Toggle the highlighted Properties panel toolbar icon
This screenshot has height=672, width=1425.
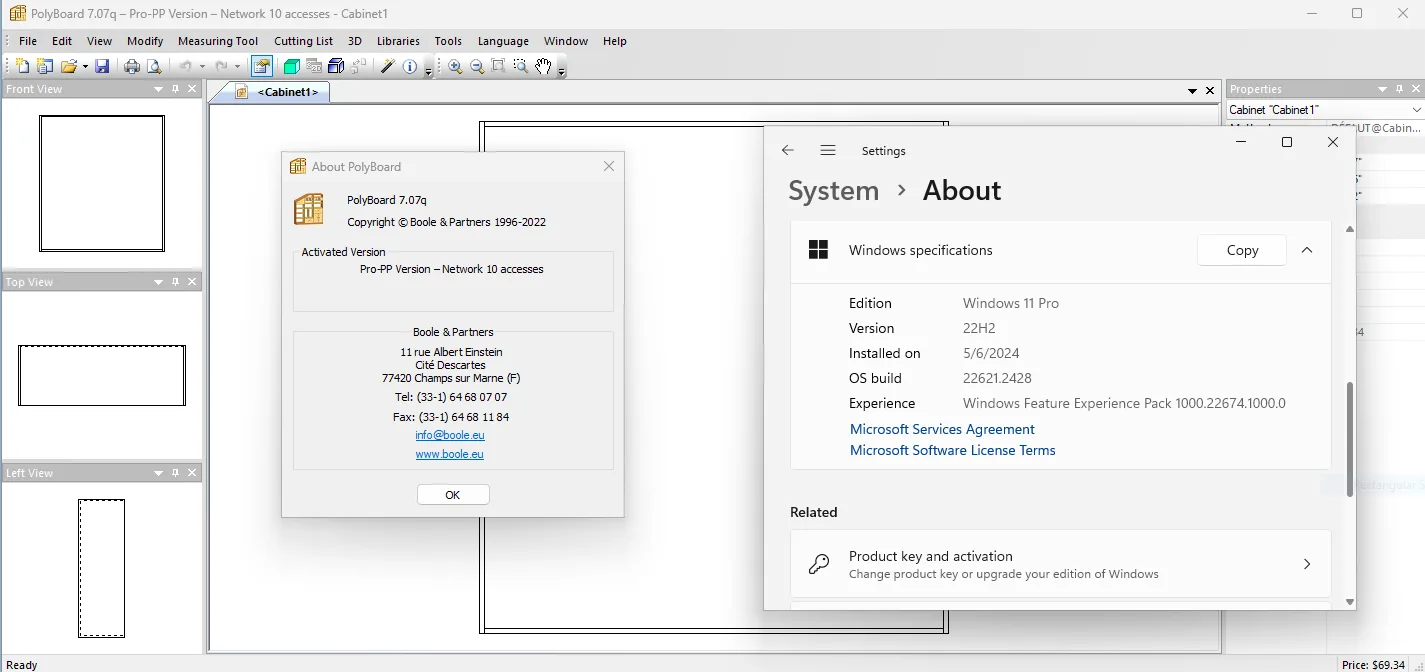click(x=262, y=66)
